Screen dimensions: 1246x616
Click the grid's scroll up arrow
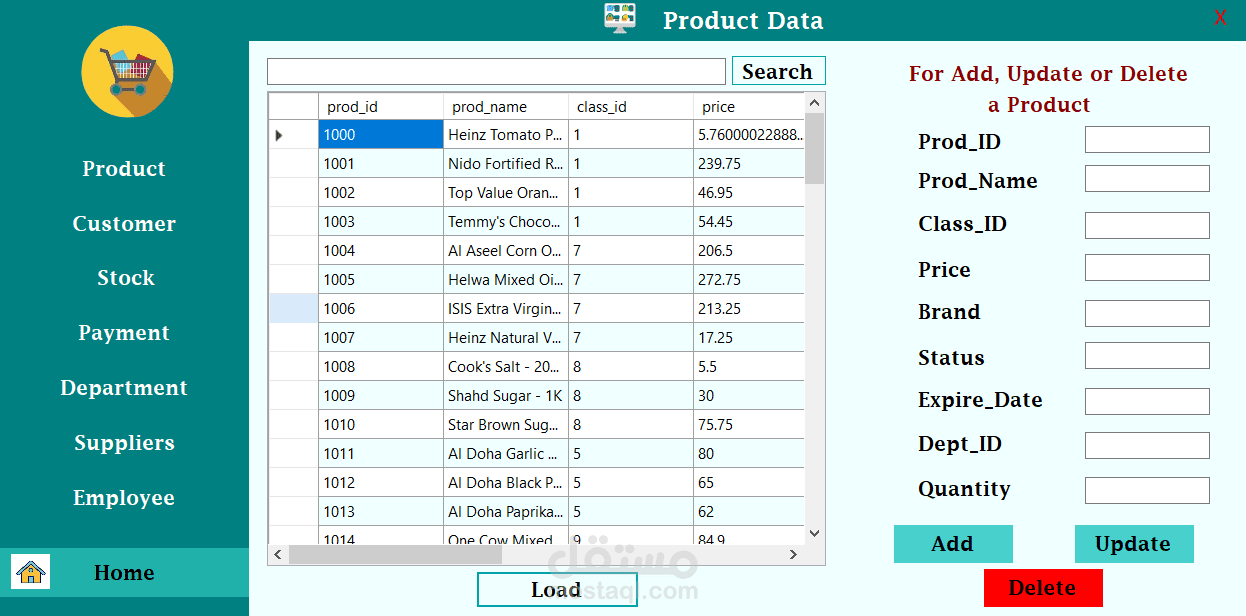tap(814, 102)
